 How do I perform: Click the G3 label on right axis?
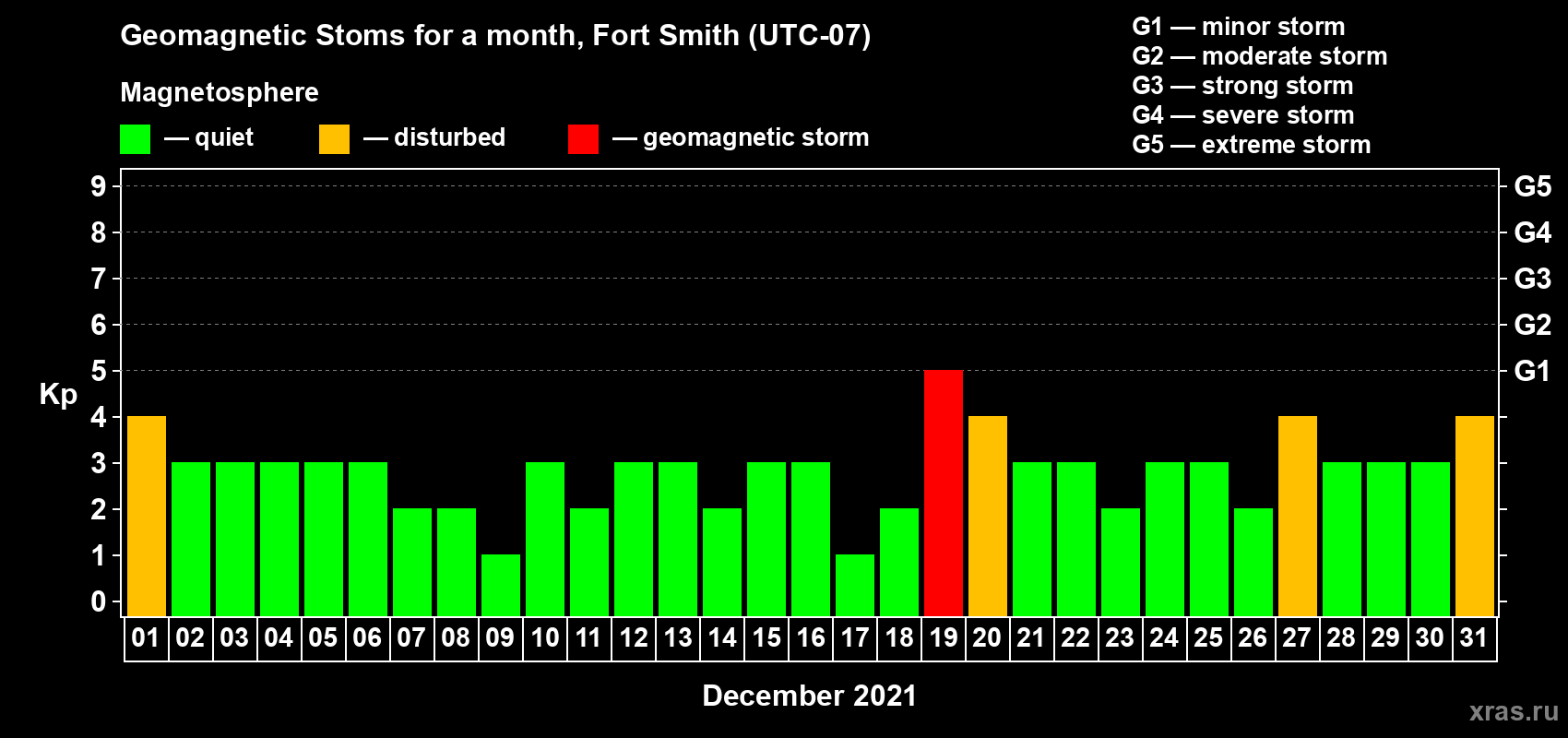1532,279
